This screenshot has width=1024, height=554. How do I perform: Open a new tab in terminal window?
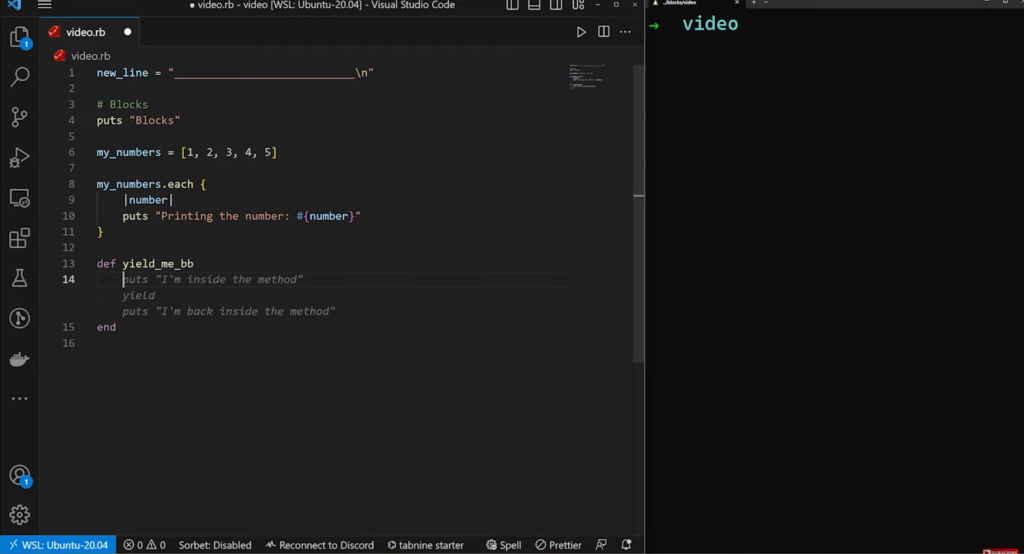click(x=753, y=3)
